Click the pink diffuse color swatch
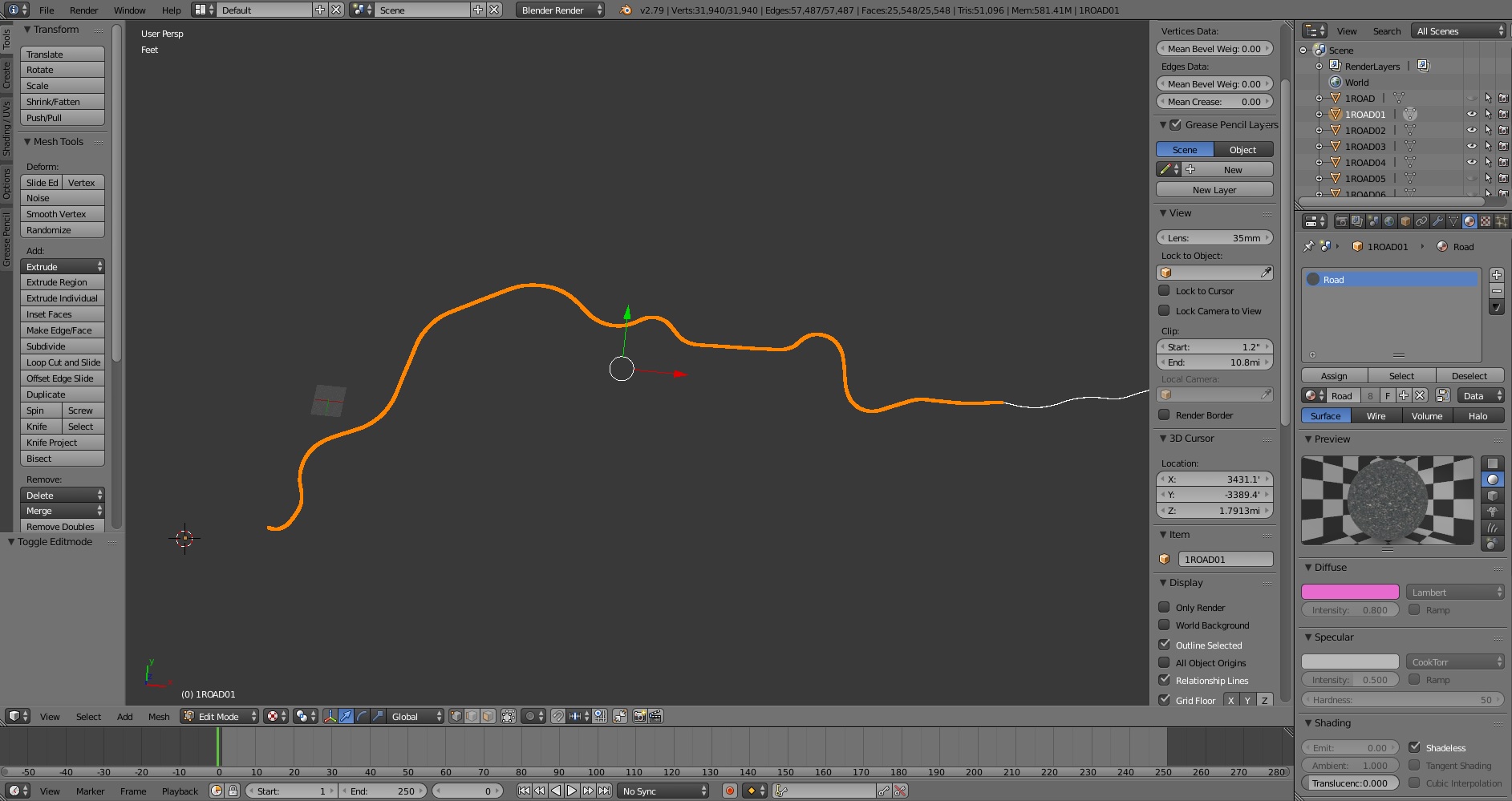 coord(1350,592)
